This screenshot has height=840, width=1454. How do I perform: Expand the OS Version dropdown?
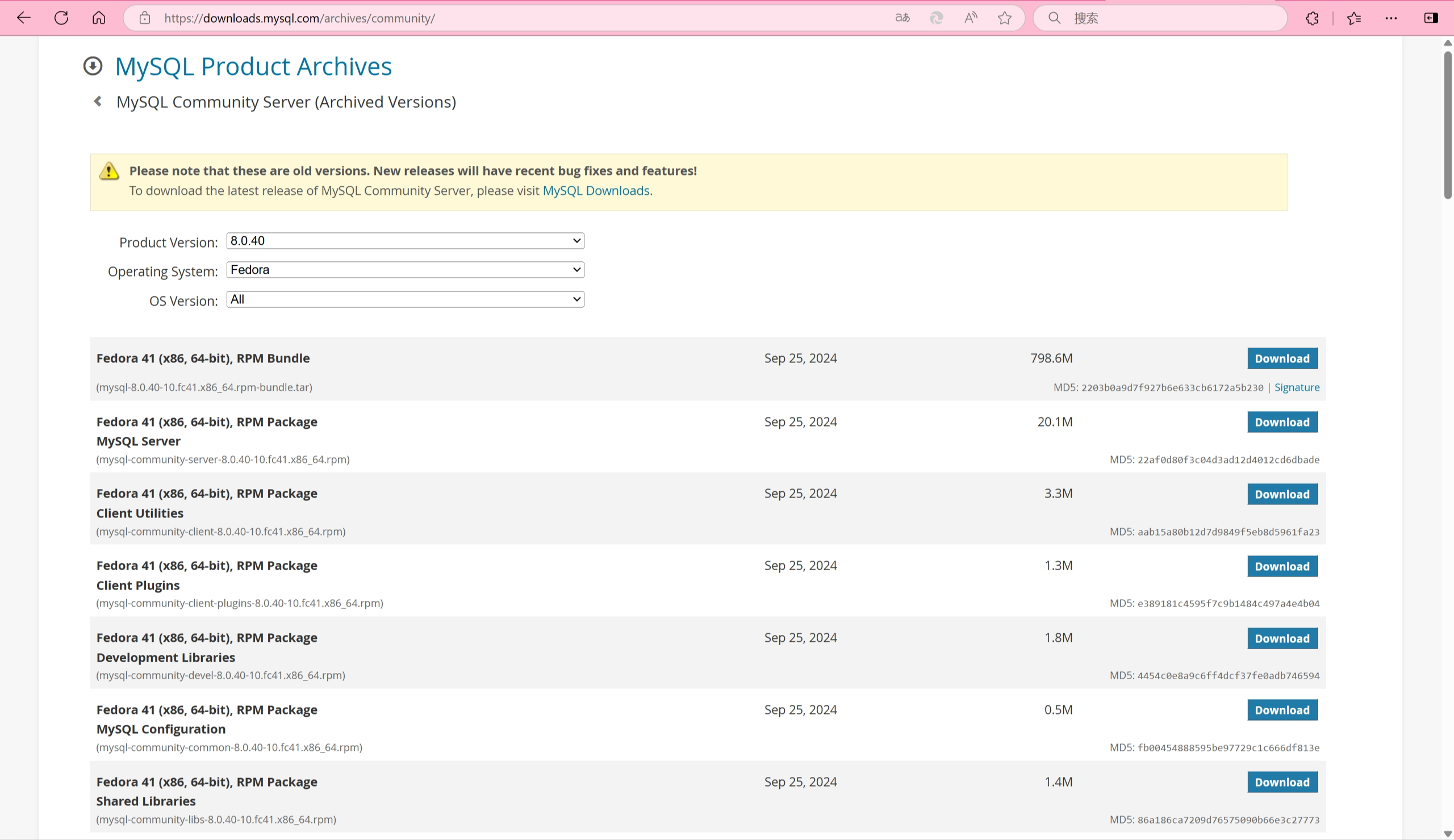[x=405, y=299]
